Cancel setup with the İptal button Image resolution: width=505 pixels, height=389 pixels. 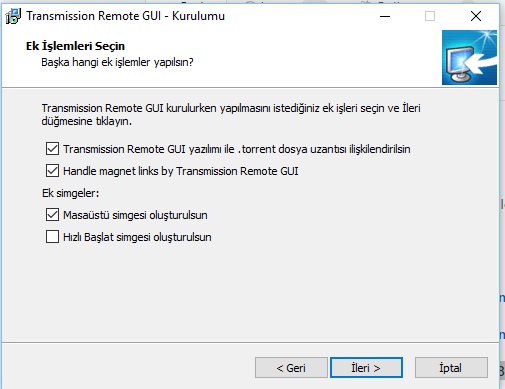[451, 368]
